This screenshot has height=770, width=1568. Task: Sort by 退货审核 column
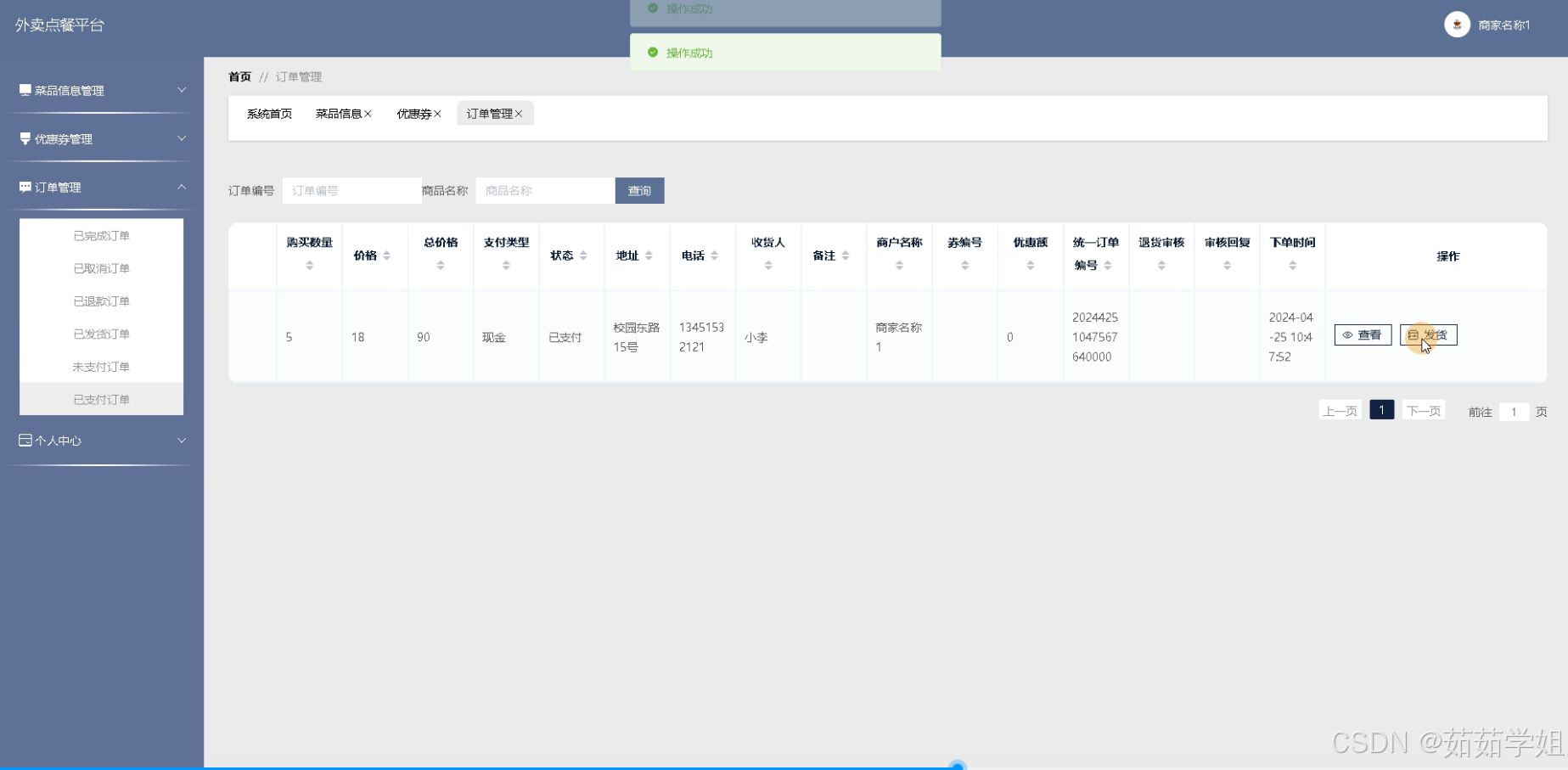[x=1161, y=266]
